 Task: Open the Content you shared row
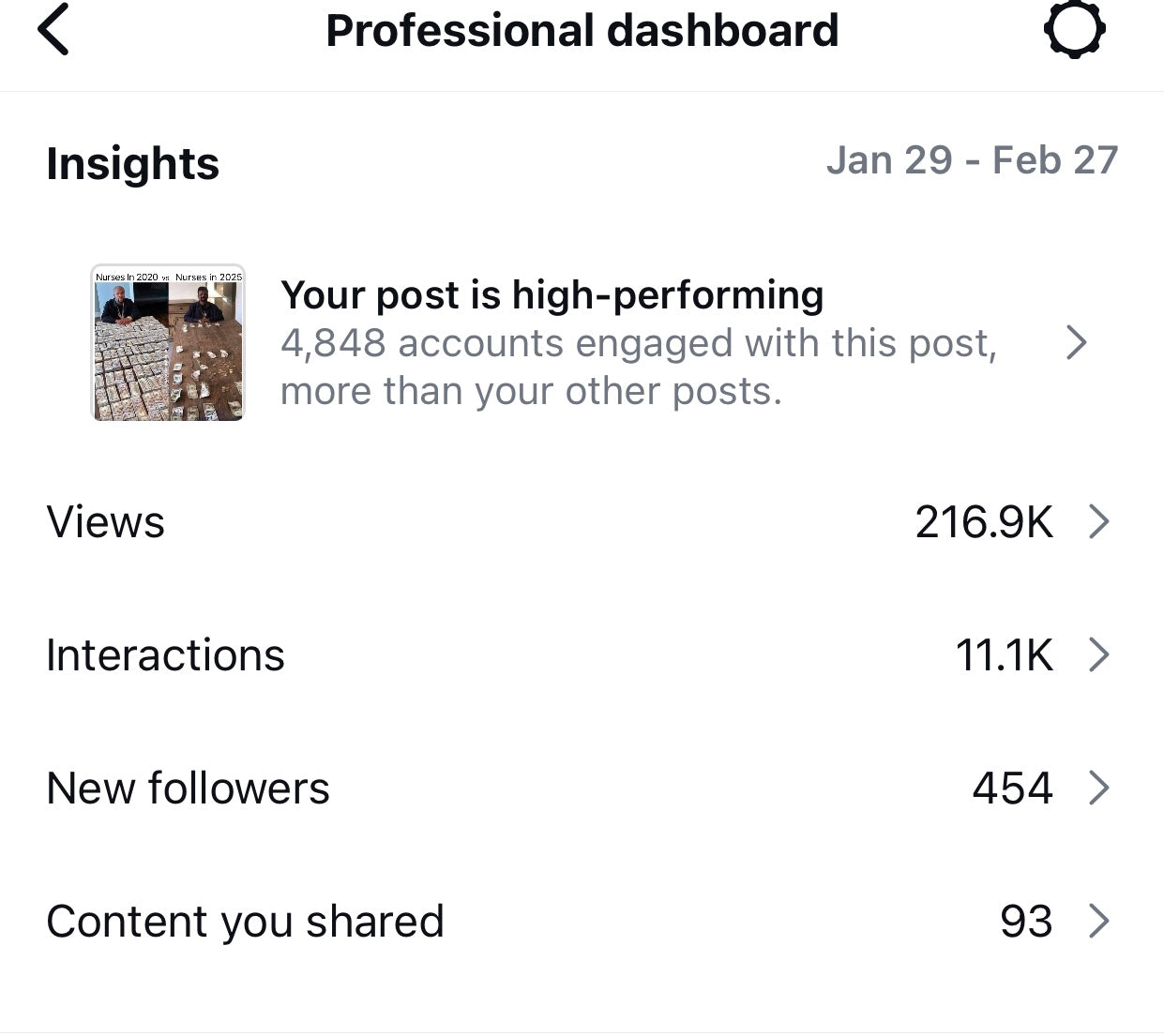[x=582, y=921]
